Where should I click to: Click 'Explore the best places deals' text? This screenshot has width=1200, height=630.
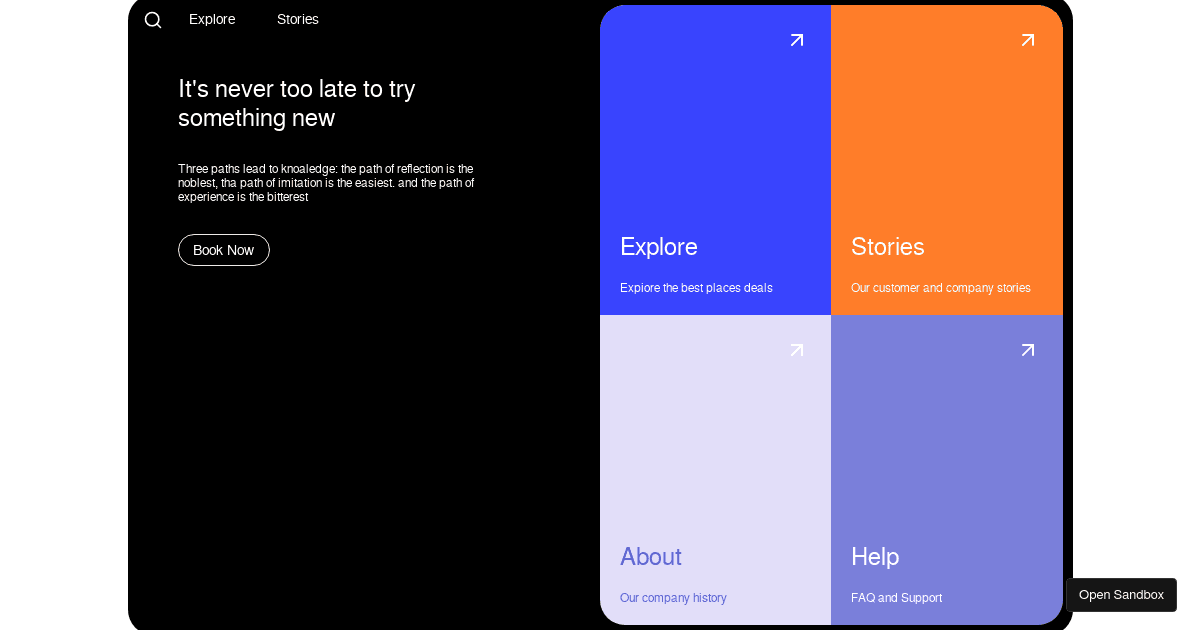pyautogui.click(x=696, y=288)
